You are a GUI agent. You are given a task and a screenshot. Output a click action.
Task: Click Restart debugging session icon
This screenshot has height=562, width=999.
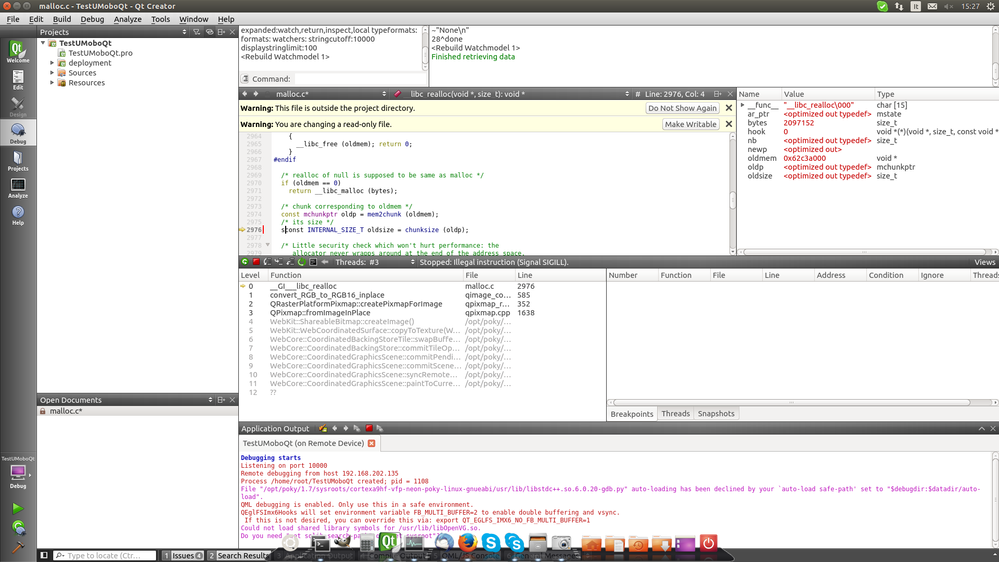coord(302,262)
